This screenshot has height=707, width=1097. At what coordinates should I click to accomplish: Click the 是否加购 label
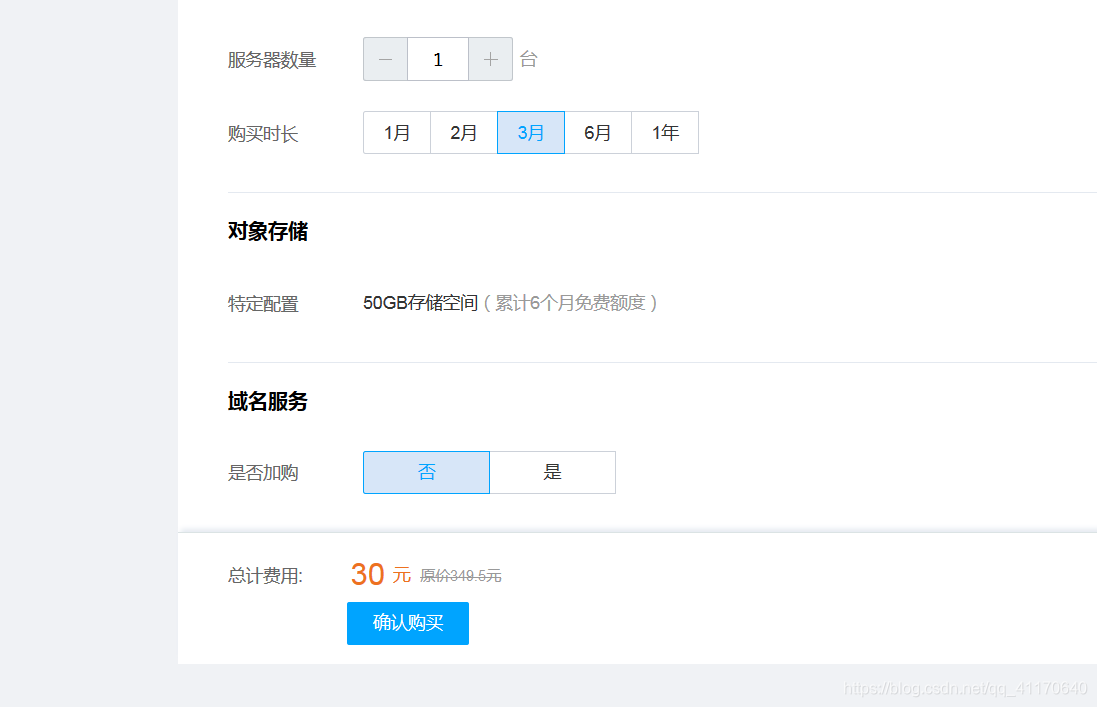click(263, 473)
